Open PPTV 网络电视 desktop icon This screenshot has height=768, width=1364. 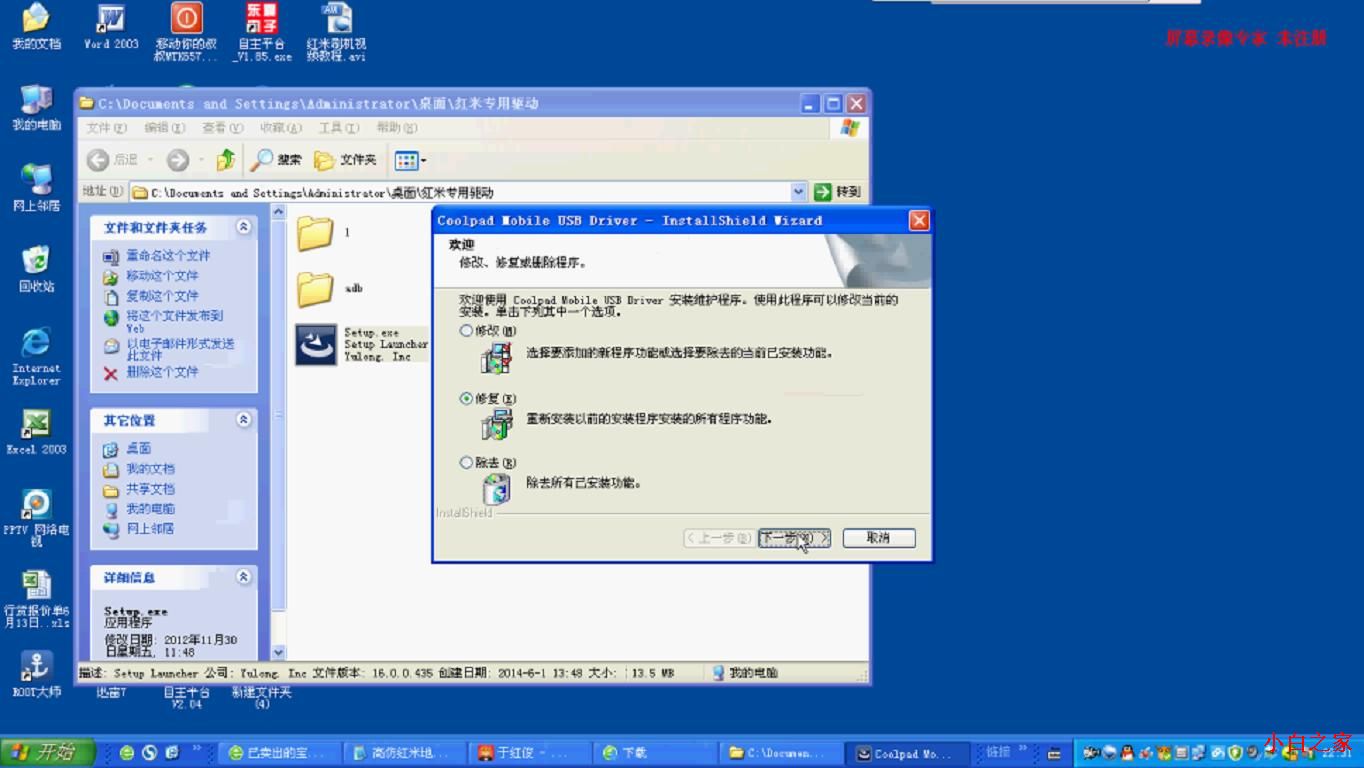[36, 517]
